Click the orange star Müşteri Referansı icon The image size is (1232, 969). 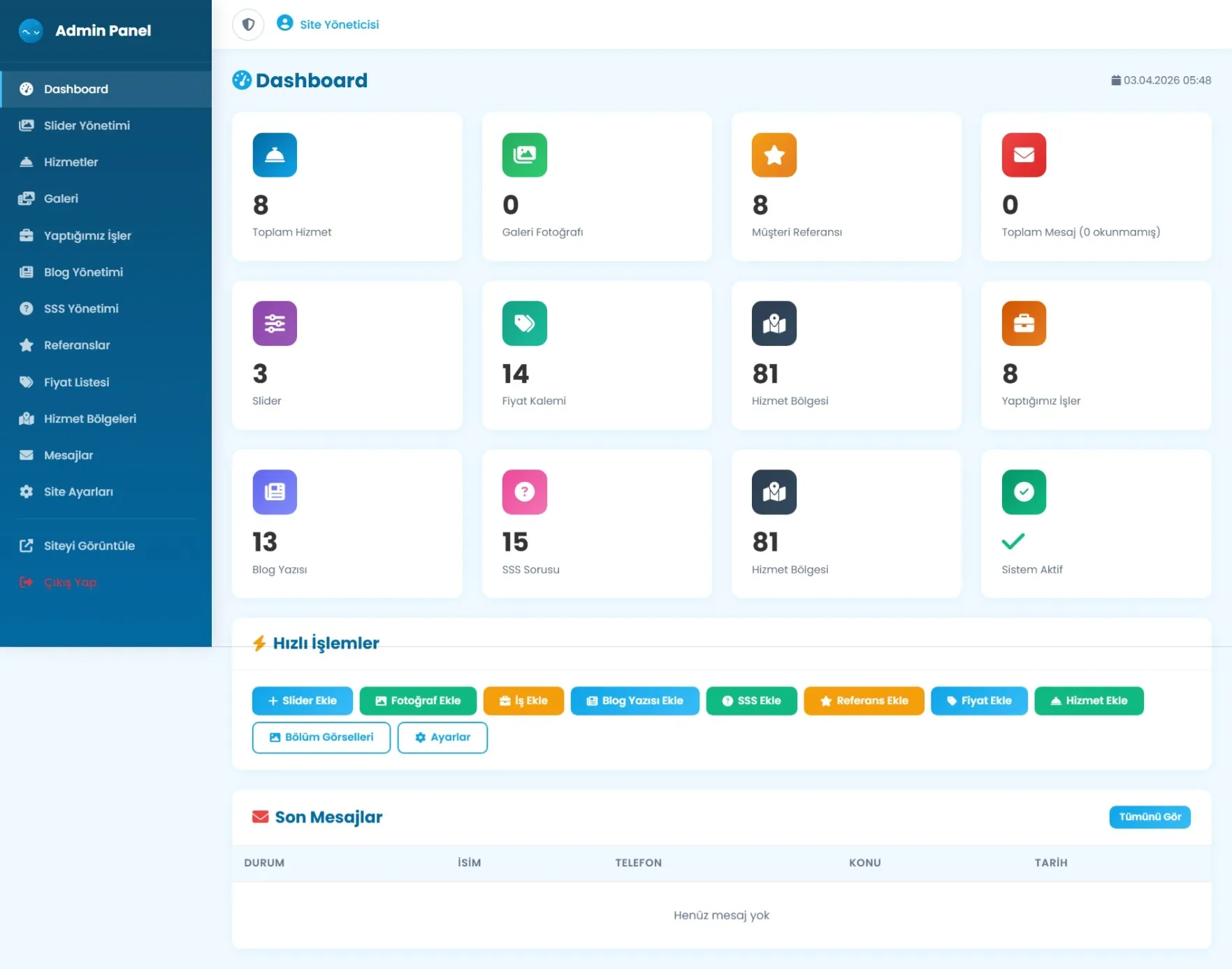(774, 155)
